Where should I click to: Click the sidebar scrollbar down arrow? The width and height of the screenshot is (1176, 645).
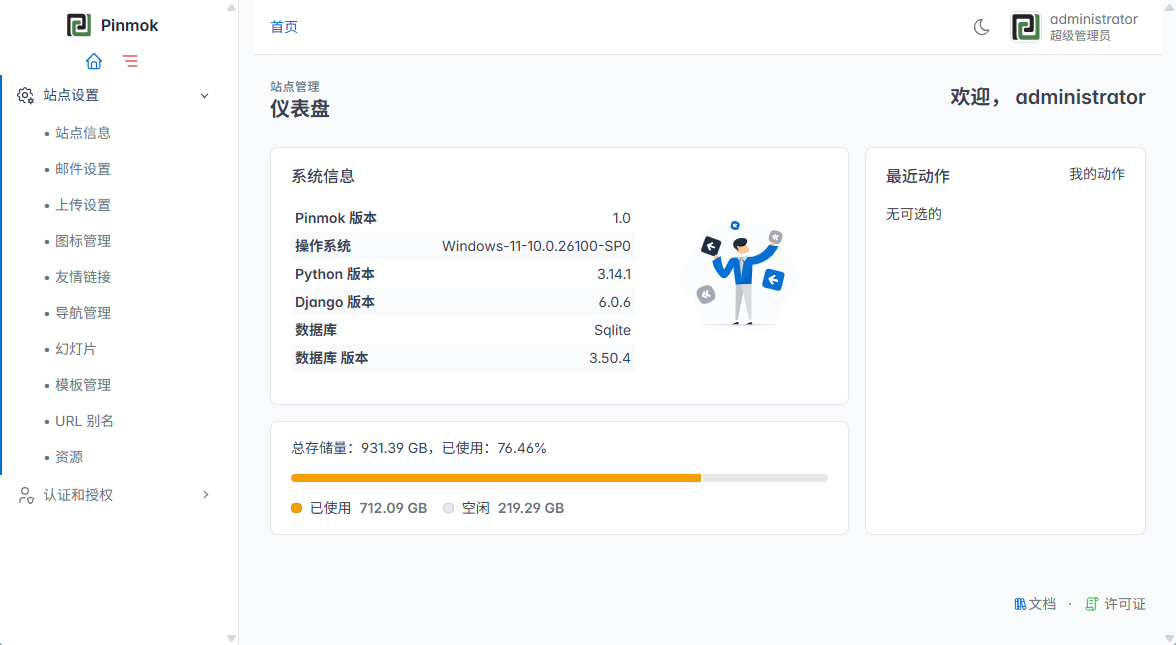231,638
